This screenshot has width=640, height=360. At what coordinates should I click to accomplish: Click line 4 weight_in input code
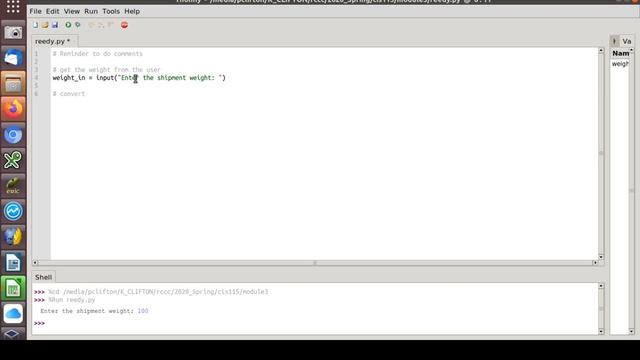[139, 78]
